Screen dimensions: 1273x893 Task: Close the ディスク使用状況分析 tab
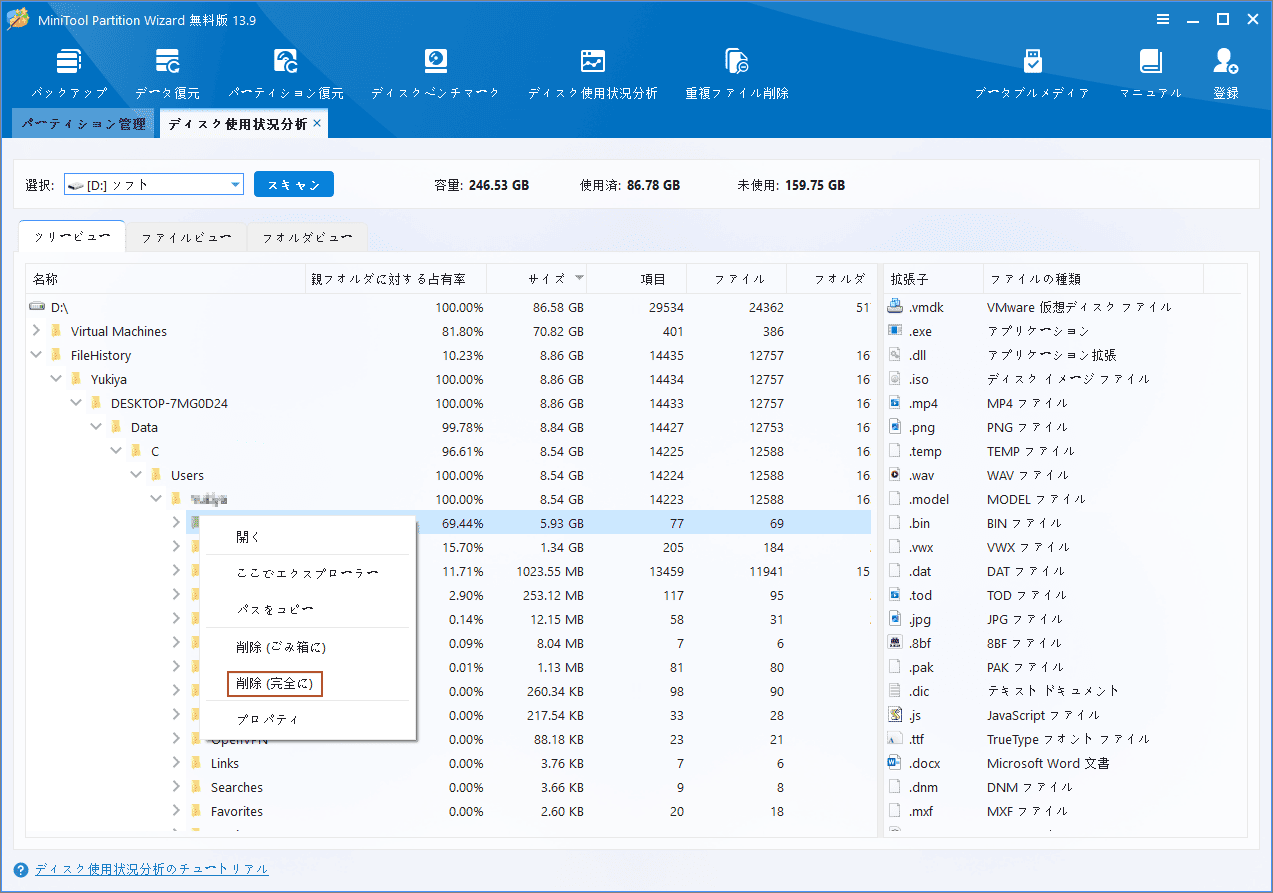click(317, 123)
